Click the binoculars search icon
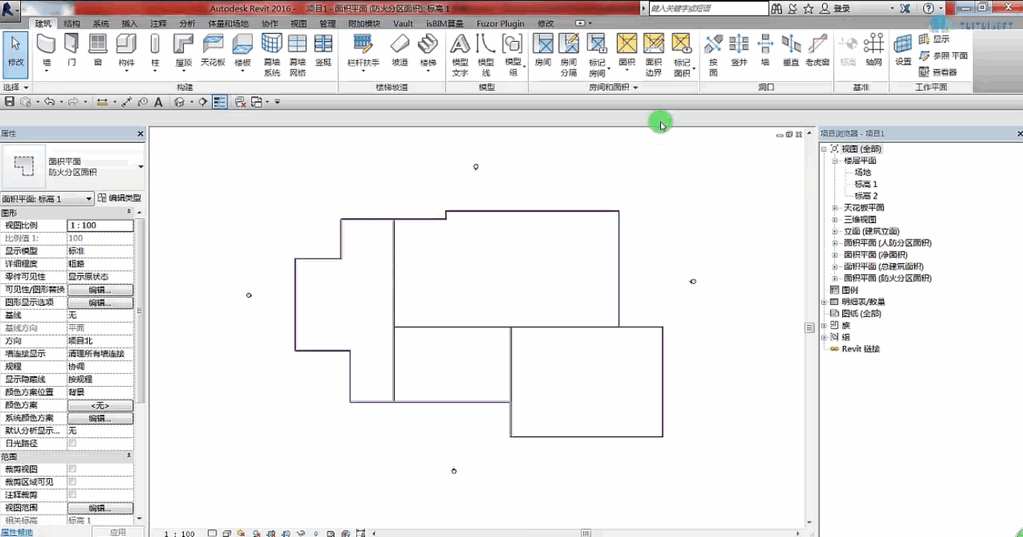Screen dimensions: 1023x537 point(776,8)
